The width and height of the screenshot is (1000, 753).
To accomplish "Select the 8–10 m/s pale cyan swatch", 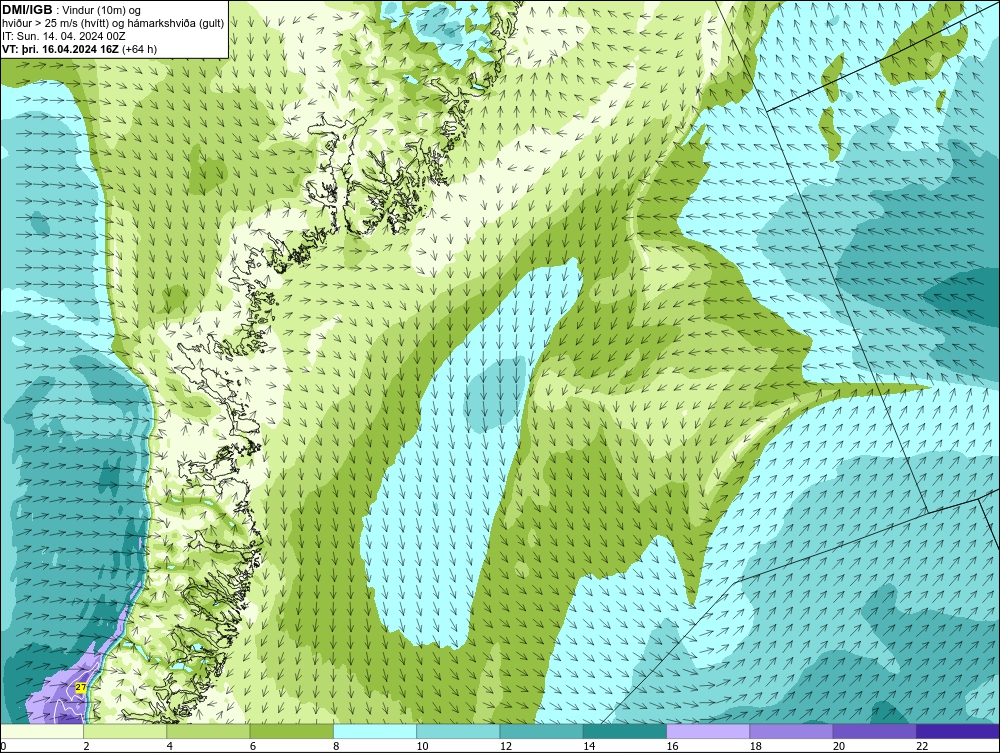I will 375,731.
